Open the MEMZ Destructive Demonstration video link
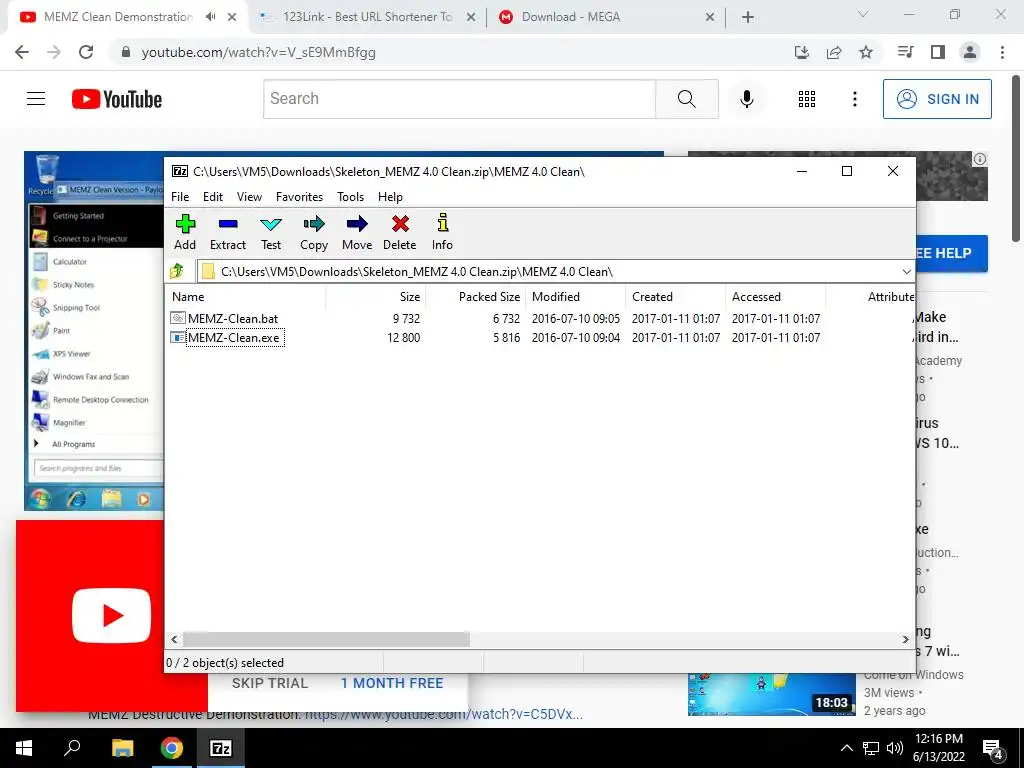 tap(444, 714)
